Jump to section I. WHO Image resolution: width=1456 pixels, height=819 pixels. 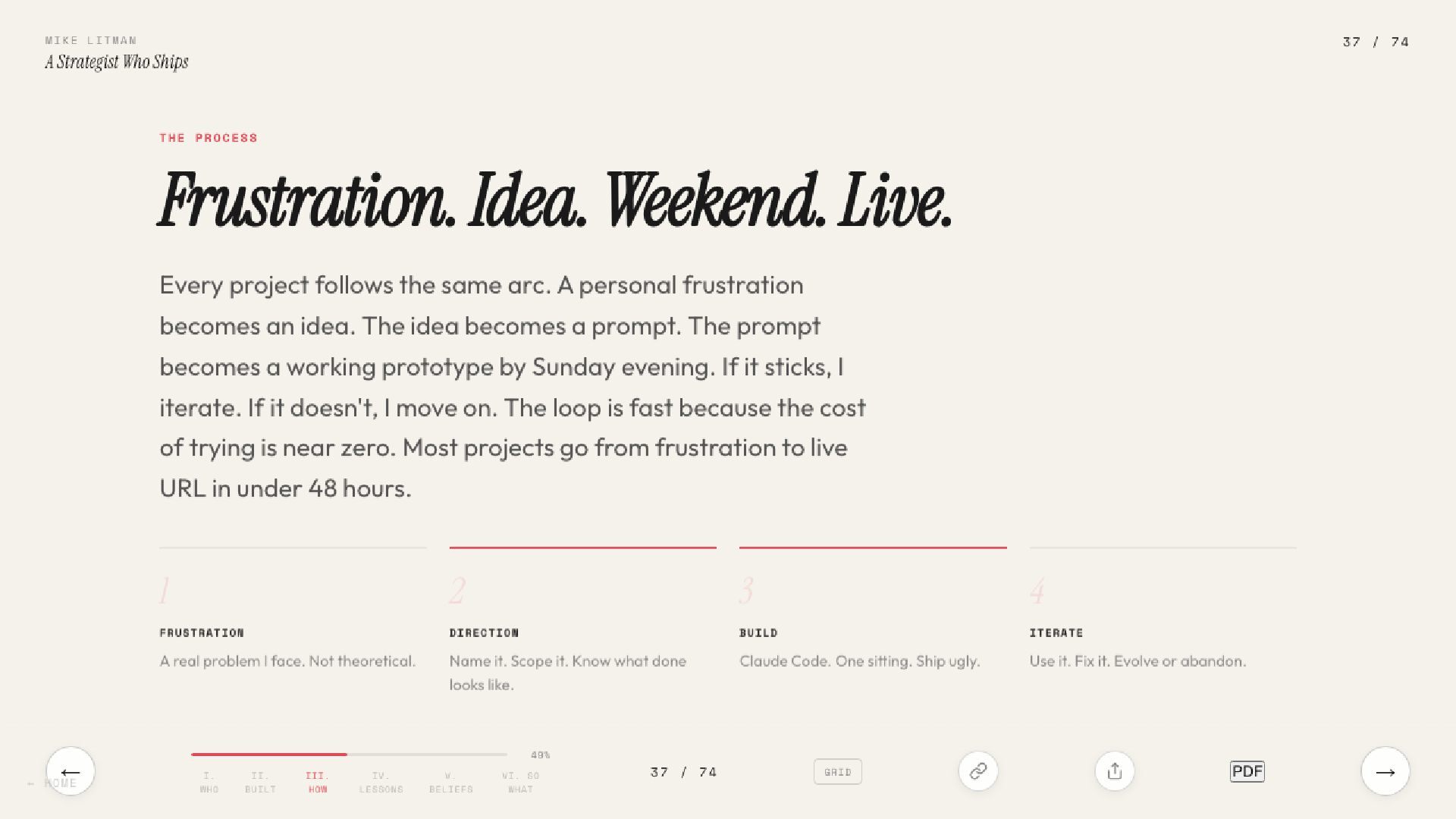pyautogui.click(x=209, y=783)
